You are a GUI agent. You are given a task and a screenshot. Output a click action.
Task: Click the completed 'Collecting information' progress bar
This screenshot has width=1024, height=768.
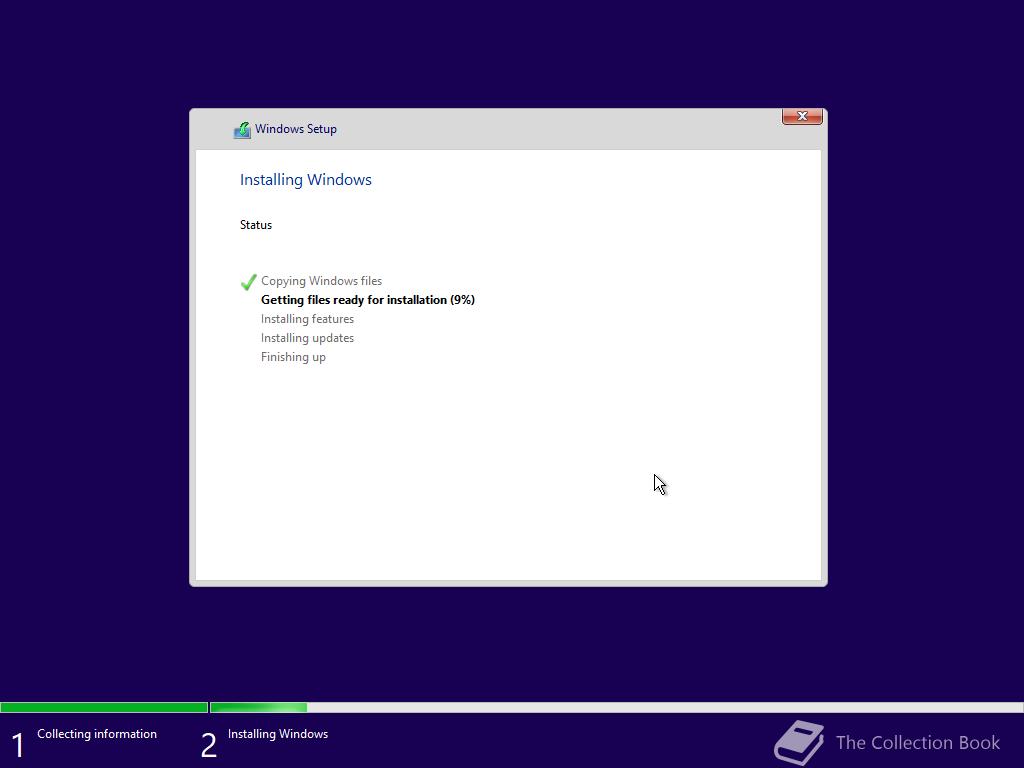104,707
